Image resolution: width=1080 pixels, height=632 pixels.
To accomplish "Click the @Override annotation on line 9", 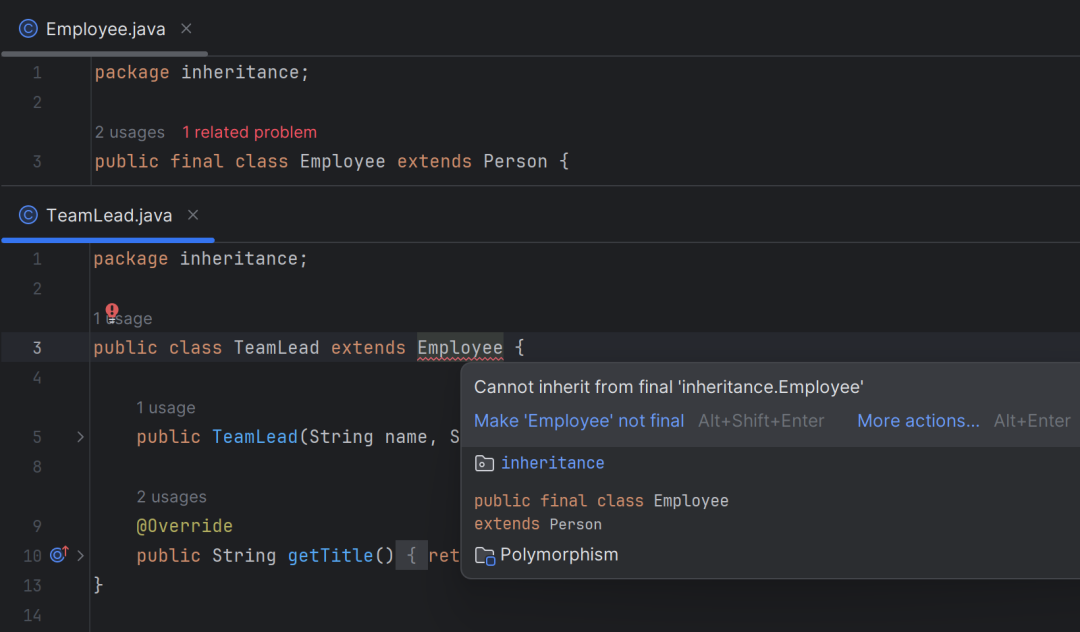I will (x=185, y=526).
